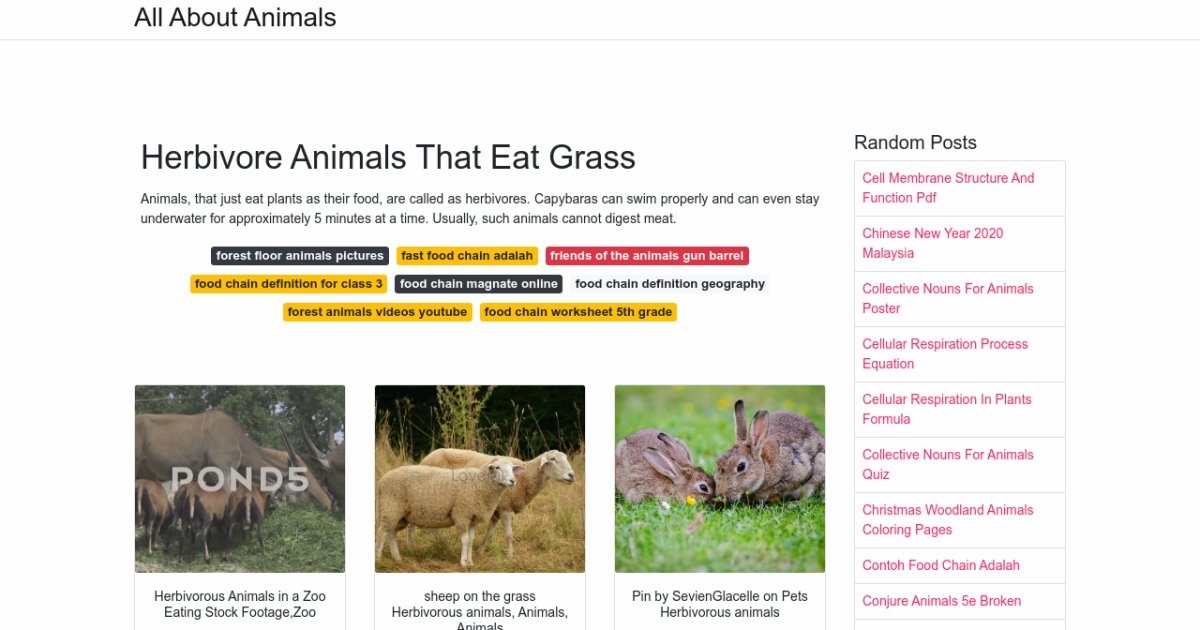1200x630 pixels.
Task: Open 'Collective Nouns For Animals Poster' post
Action: point(947,298)
